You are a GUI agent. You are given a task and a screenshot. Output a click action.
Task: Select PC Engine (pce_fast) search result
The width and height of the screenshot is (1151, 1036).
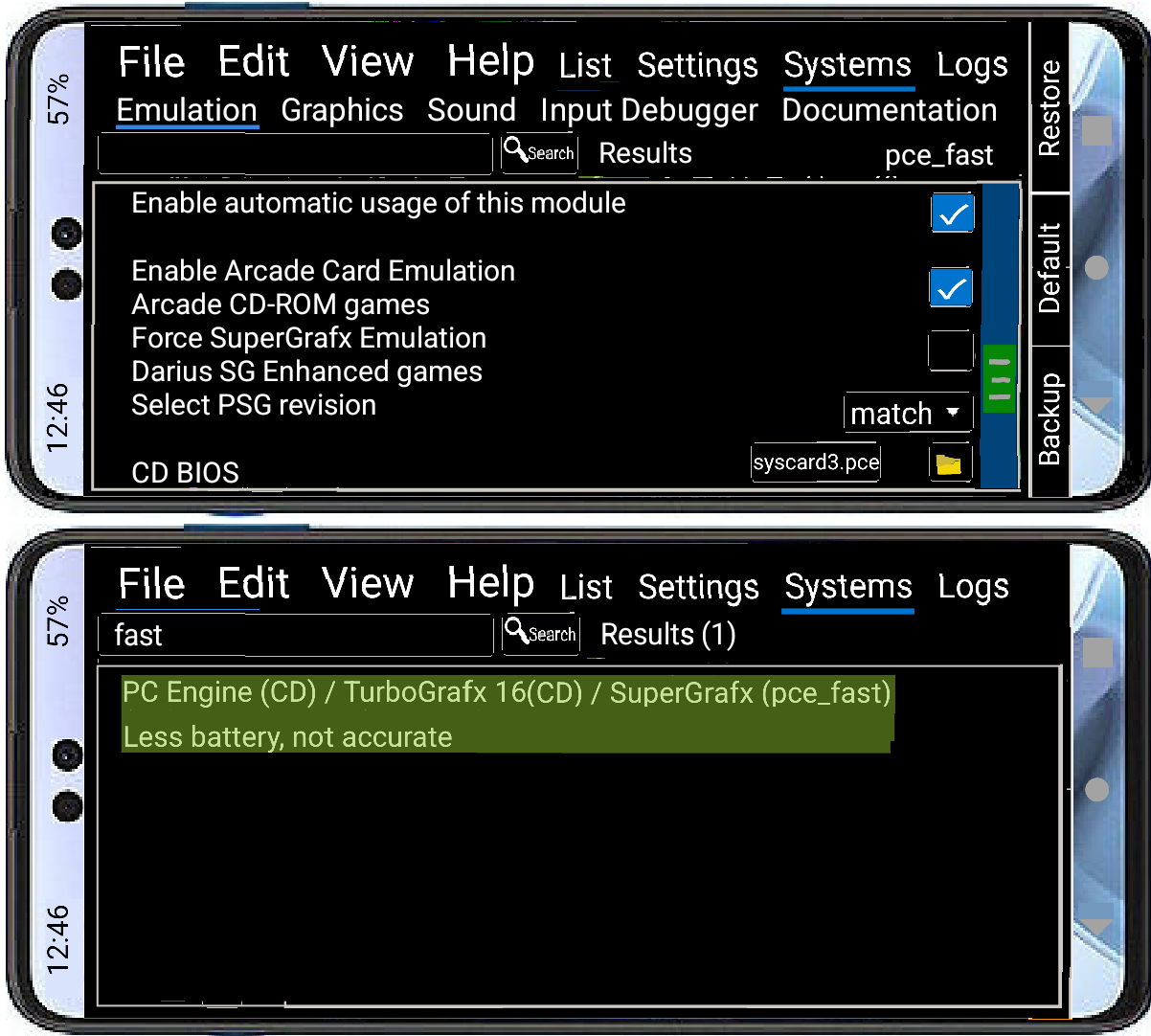pos(507,692)
